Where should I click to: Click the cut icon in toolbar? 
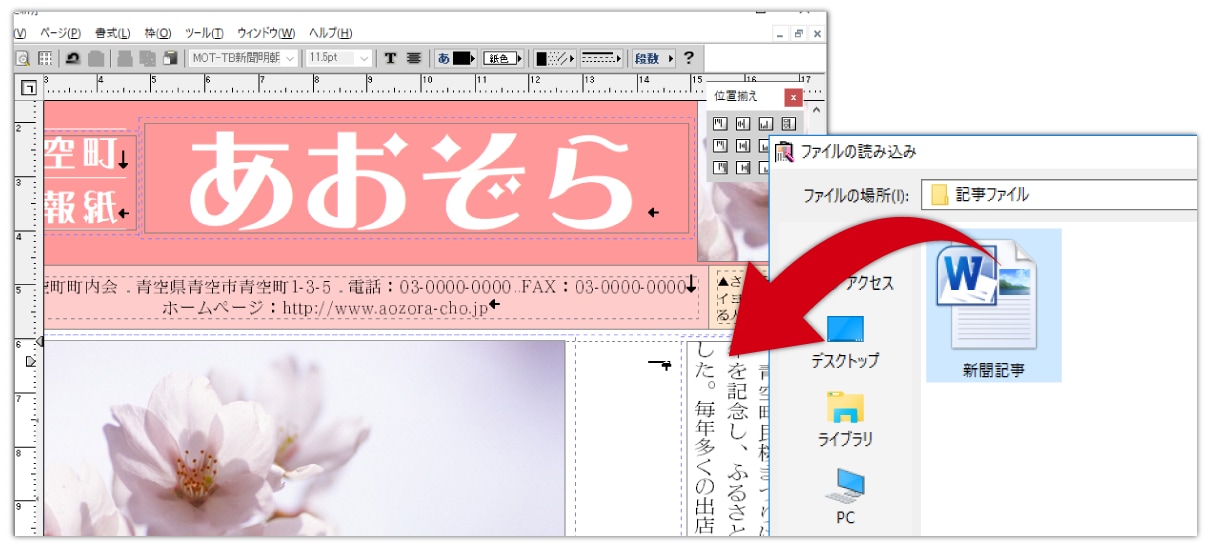click(x=126, y=58)
